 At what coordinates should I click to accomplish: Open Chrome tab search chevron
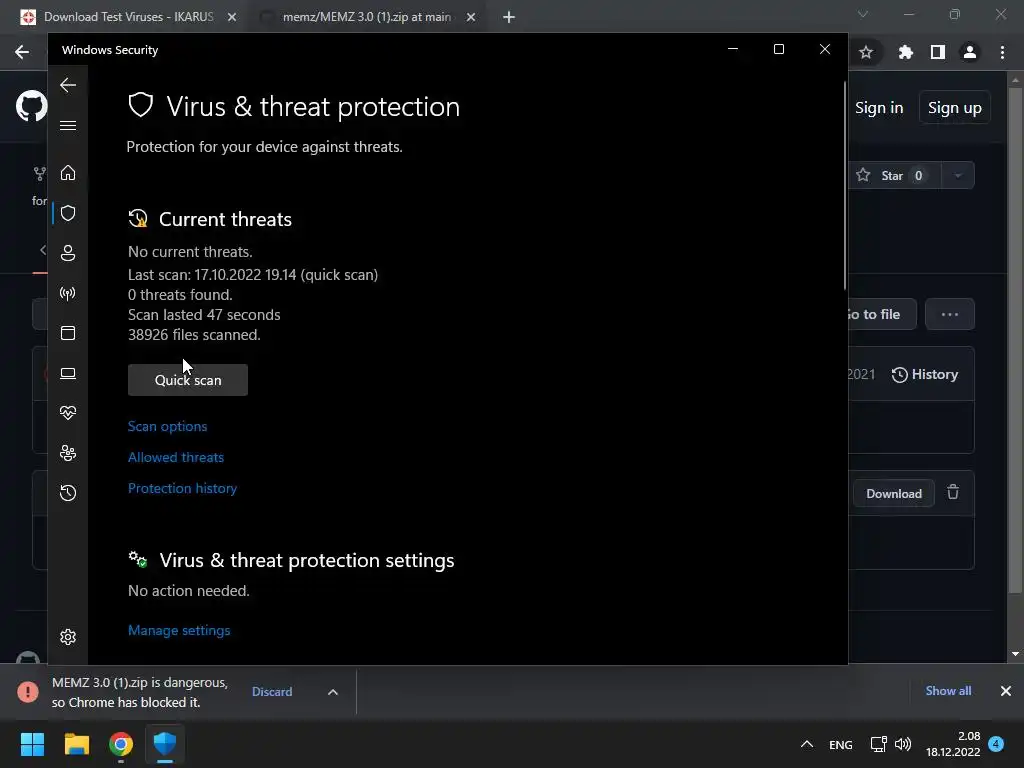pos(863,14)
